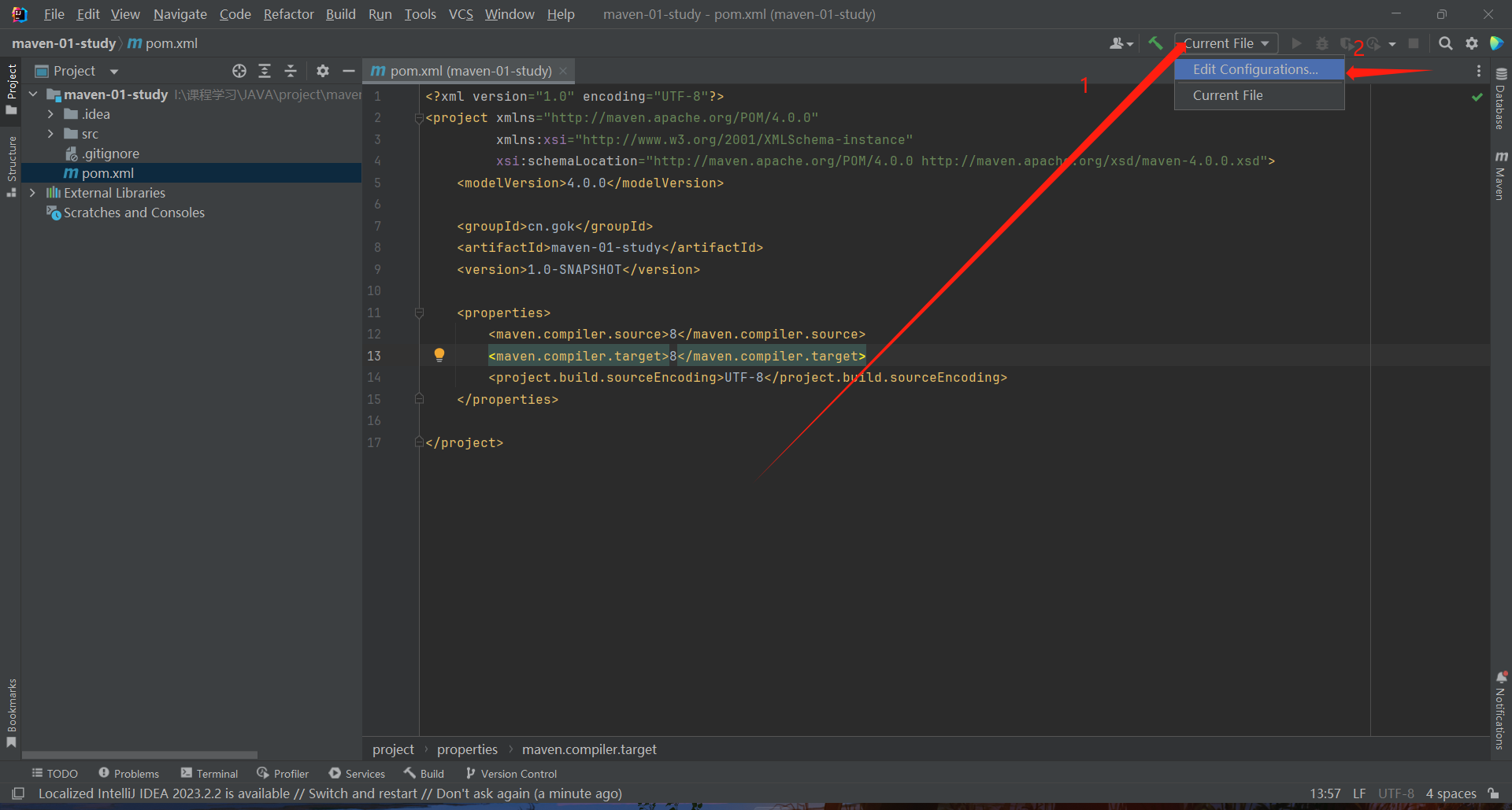Click the 4 spaces indent selector
Viewport: 1512px width, 810px height.
coord(1451,793)
